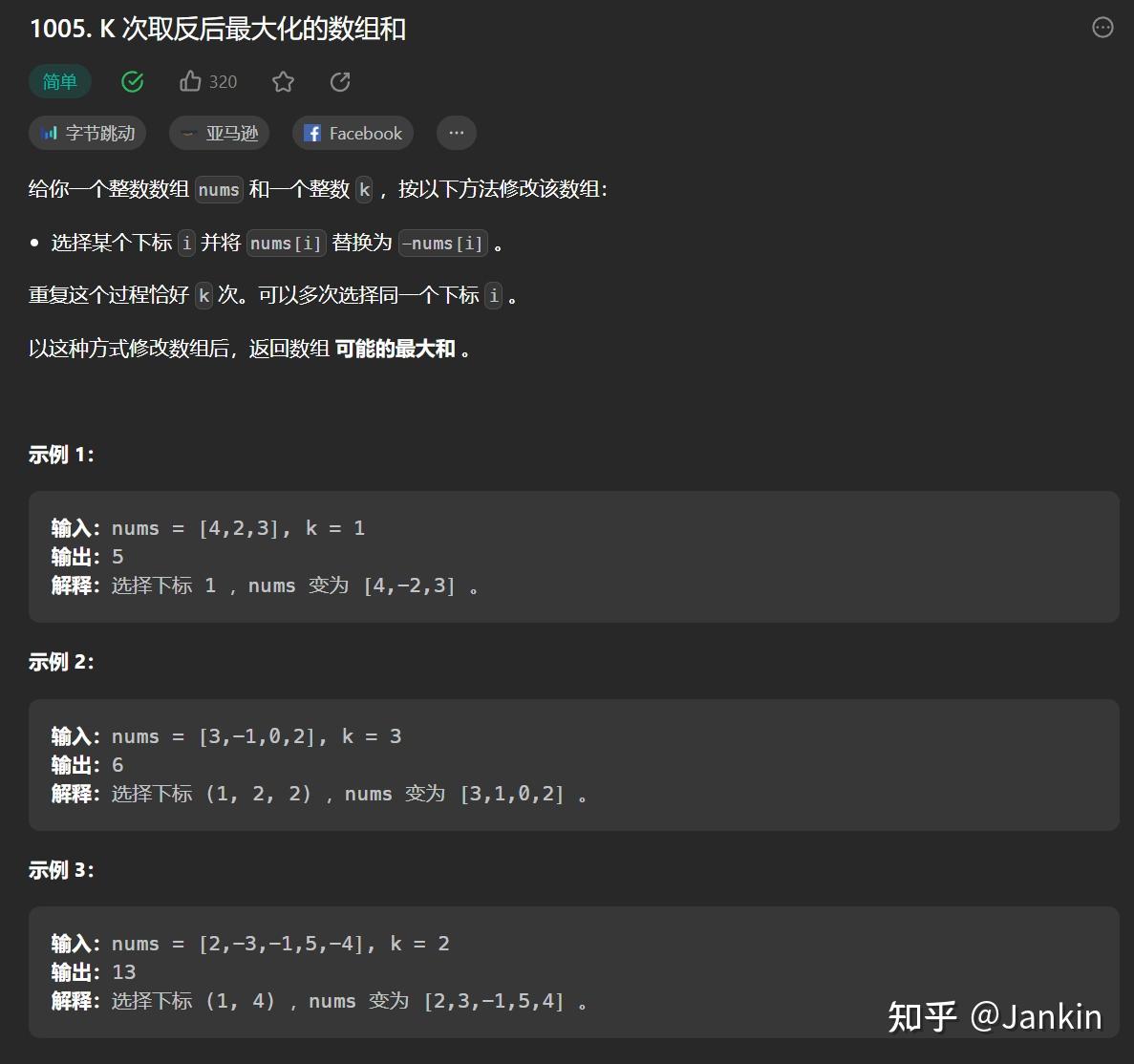Click the thumbs-up like icon
Viewport: 1134px width, 1064px height.
click(x=191, y=81)
